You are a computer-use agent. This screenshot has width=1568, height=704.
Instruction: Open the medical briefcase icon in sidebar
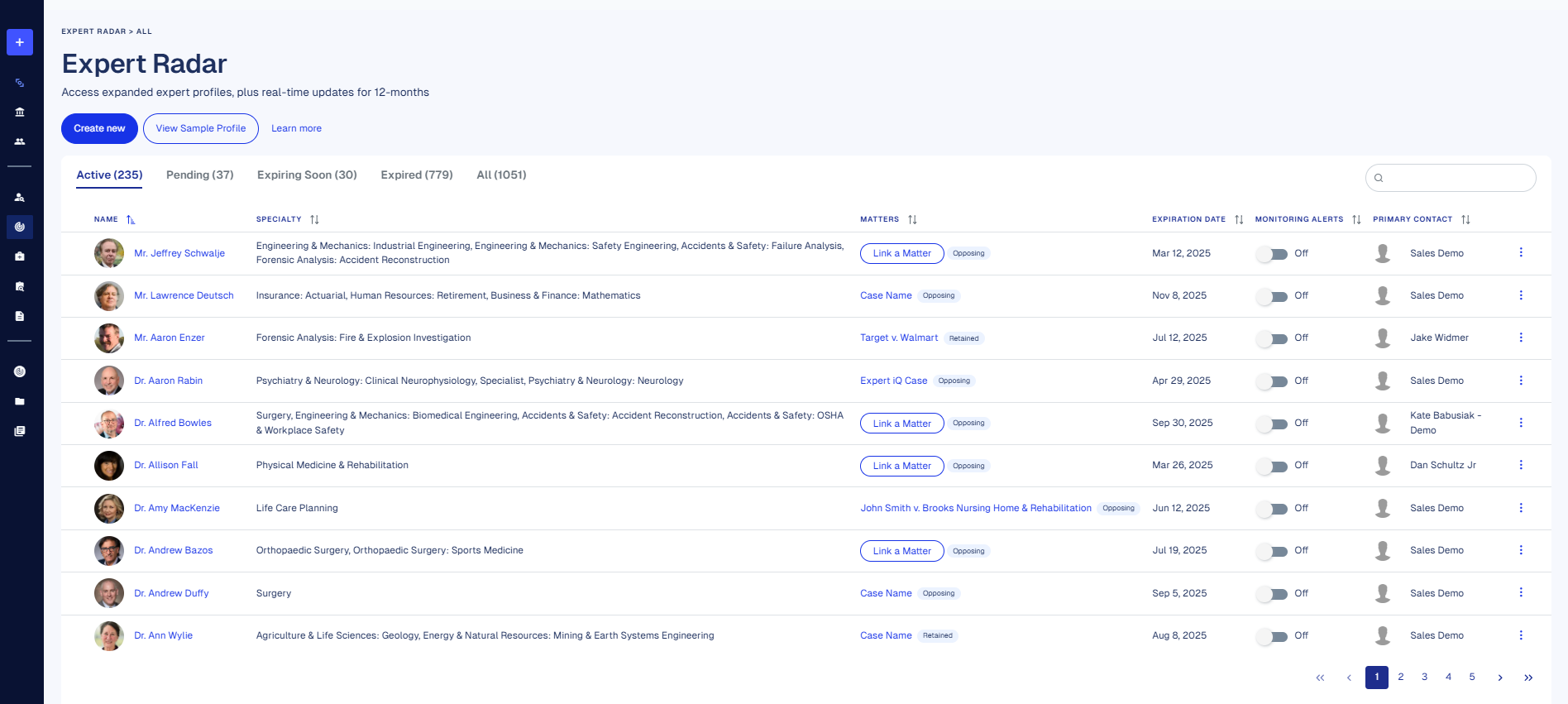(x=20, y=256)
